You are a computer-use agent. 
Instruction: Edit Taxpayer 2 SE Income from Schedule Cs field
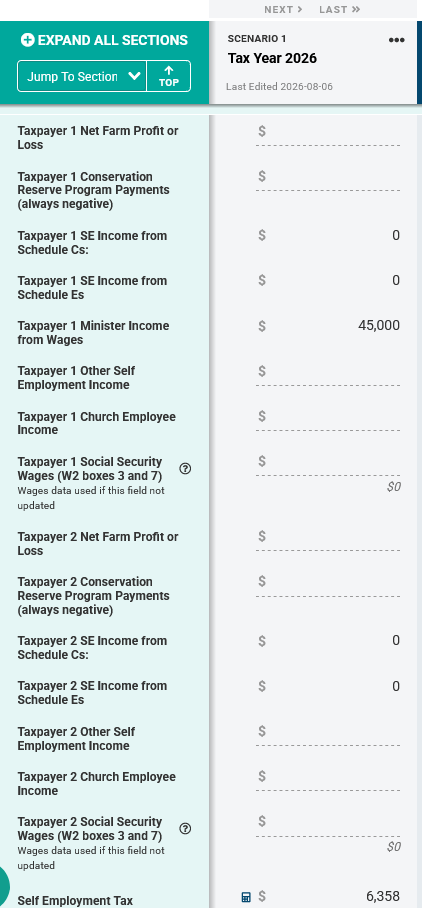coord(329,640)
